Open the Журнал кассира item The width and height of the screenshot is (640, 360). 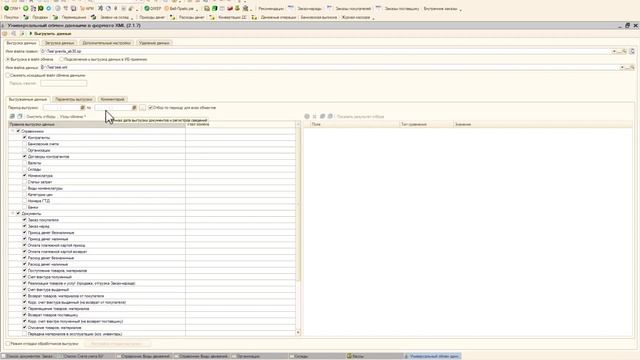click(356, 18)
